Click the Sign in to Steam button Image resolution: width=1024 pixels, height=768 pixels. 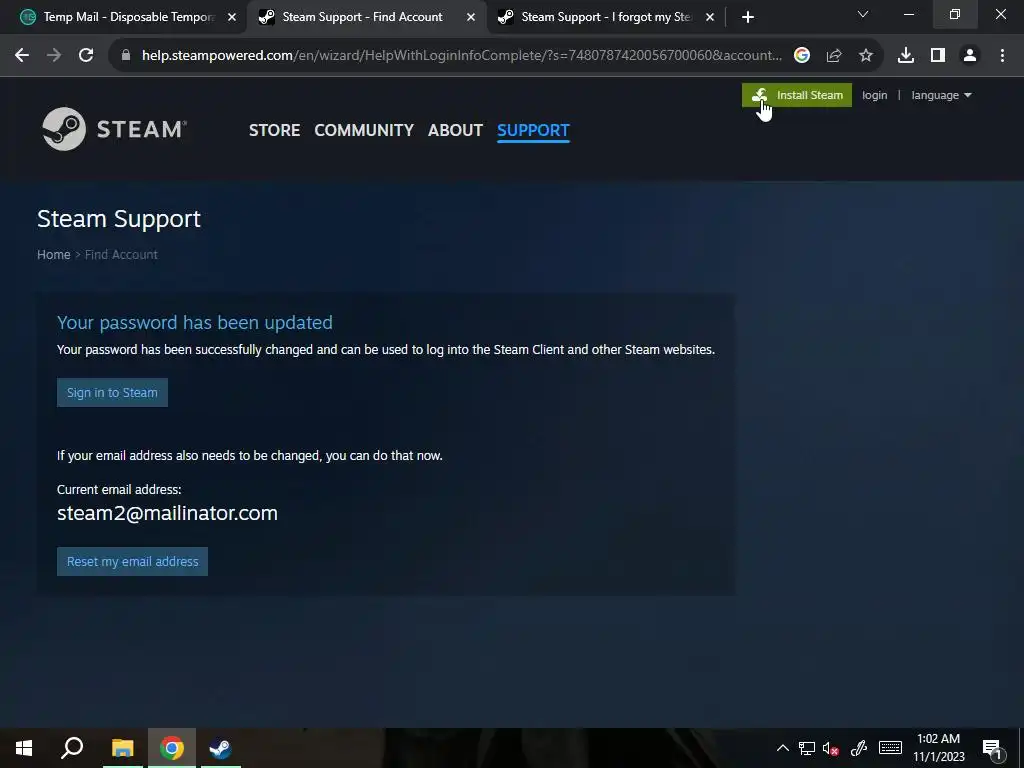pos(112,392)
